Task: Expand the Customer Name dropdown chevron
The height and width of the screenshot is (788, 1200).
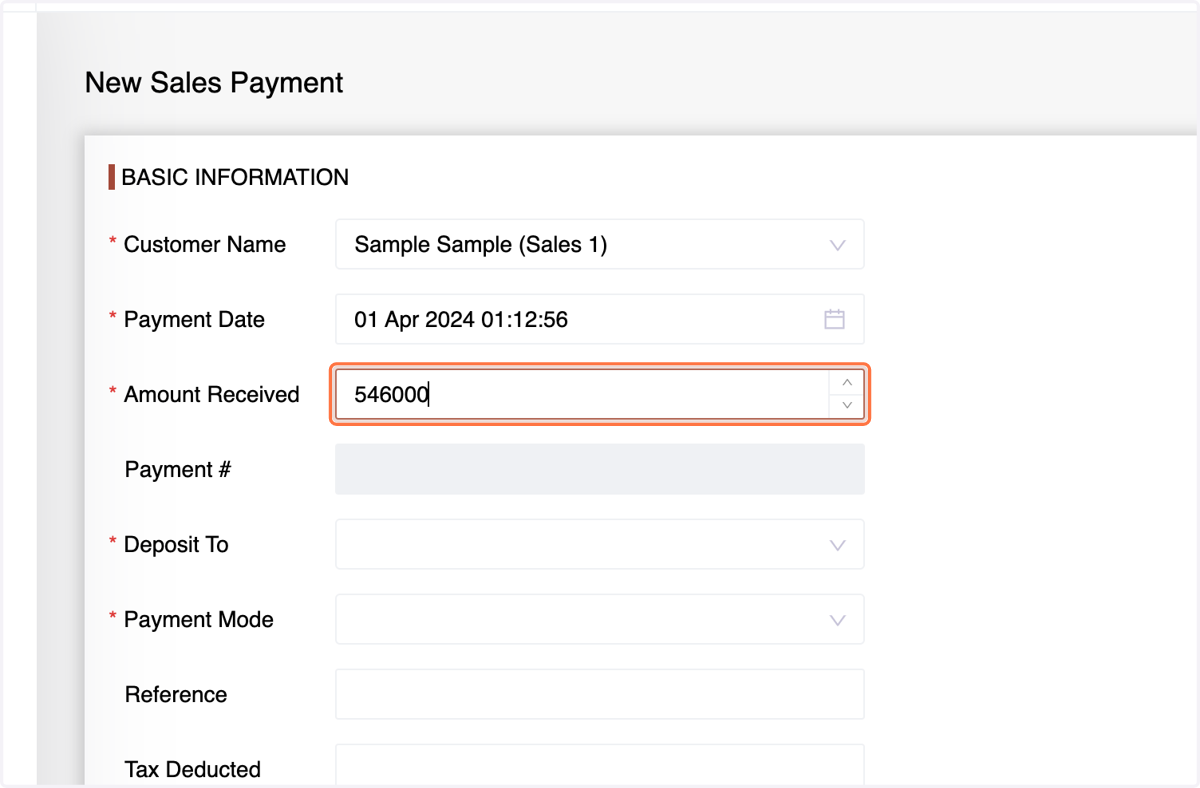Action: tap(838, 245)
